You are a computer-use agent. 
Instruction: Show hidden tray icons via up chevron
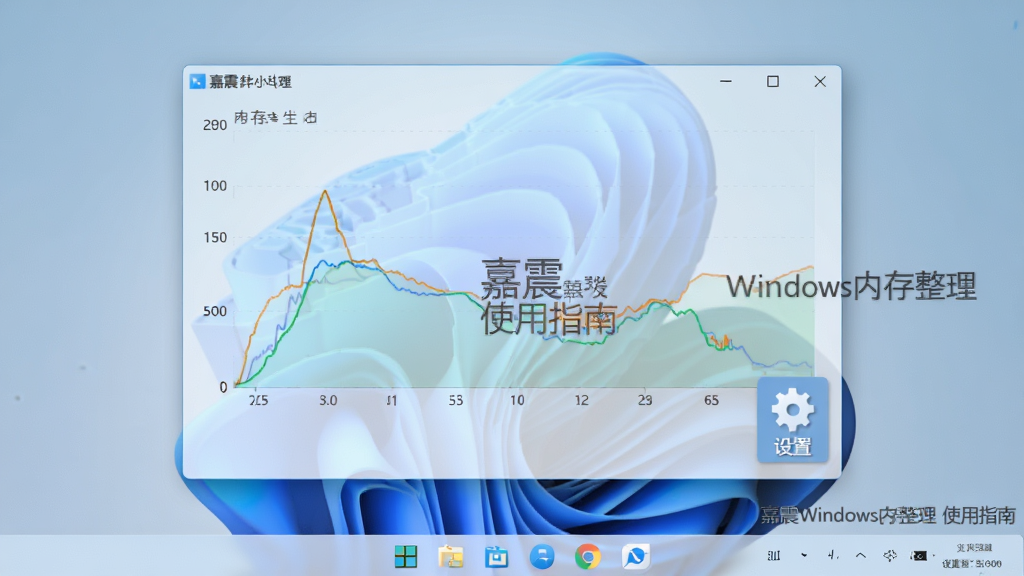pos(861,556)
